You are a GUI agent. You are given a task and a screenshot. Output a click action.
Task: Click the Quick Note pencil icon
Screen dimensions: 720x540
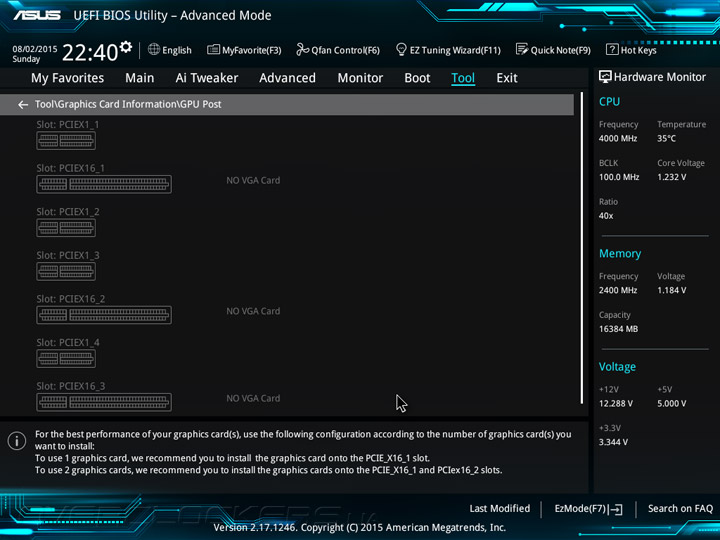522,49
